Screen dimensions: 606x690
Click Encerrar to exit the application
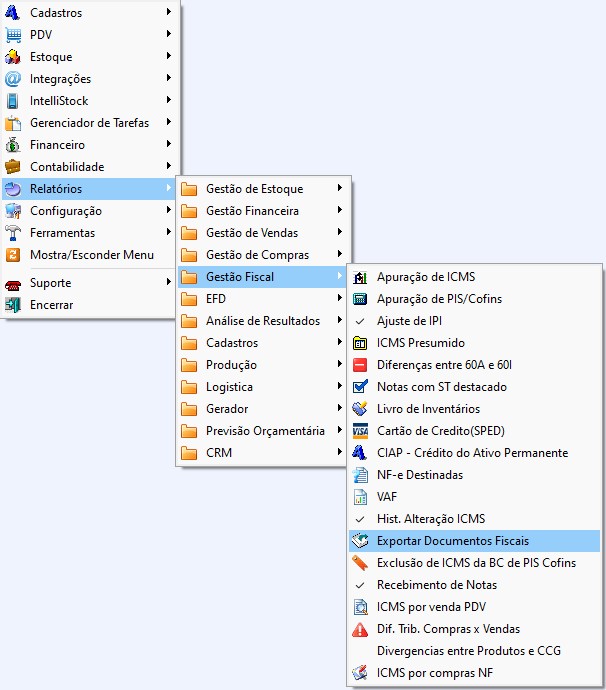point(51,305)
